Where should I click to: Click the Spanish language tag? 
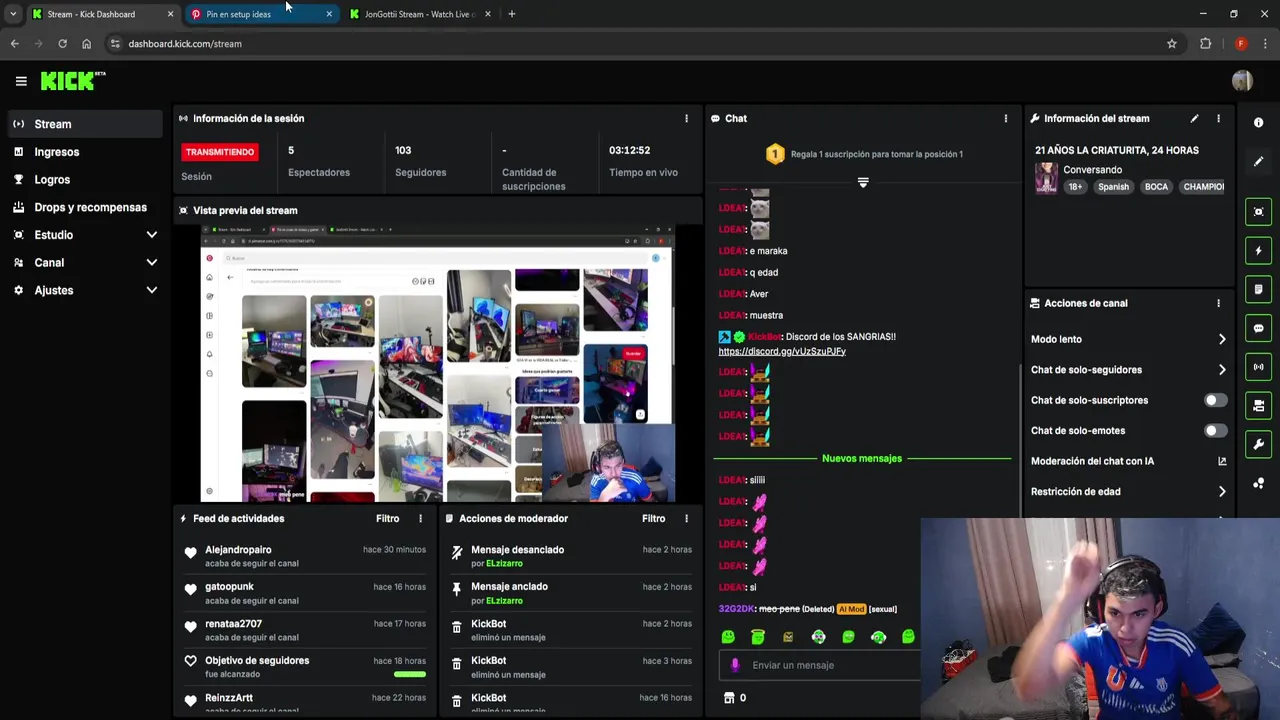tap(1113, 187)
